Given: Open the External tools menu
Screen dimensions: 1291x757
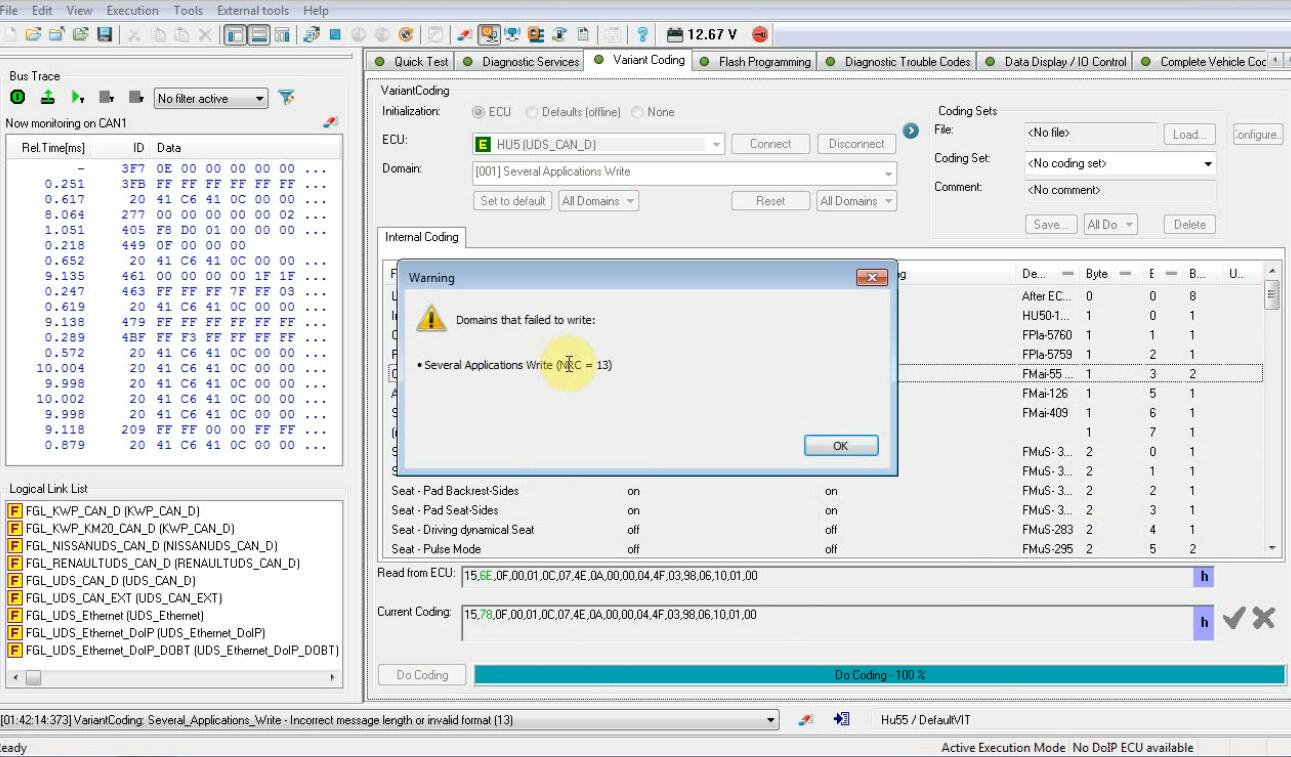Looking at the screenshot, I should (252, 10).
